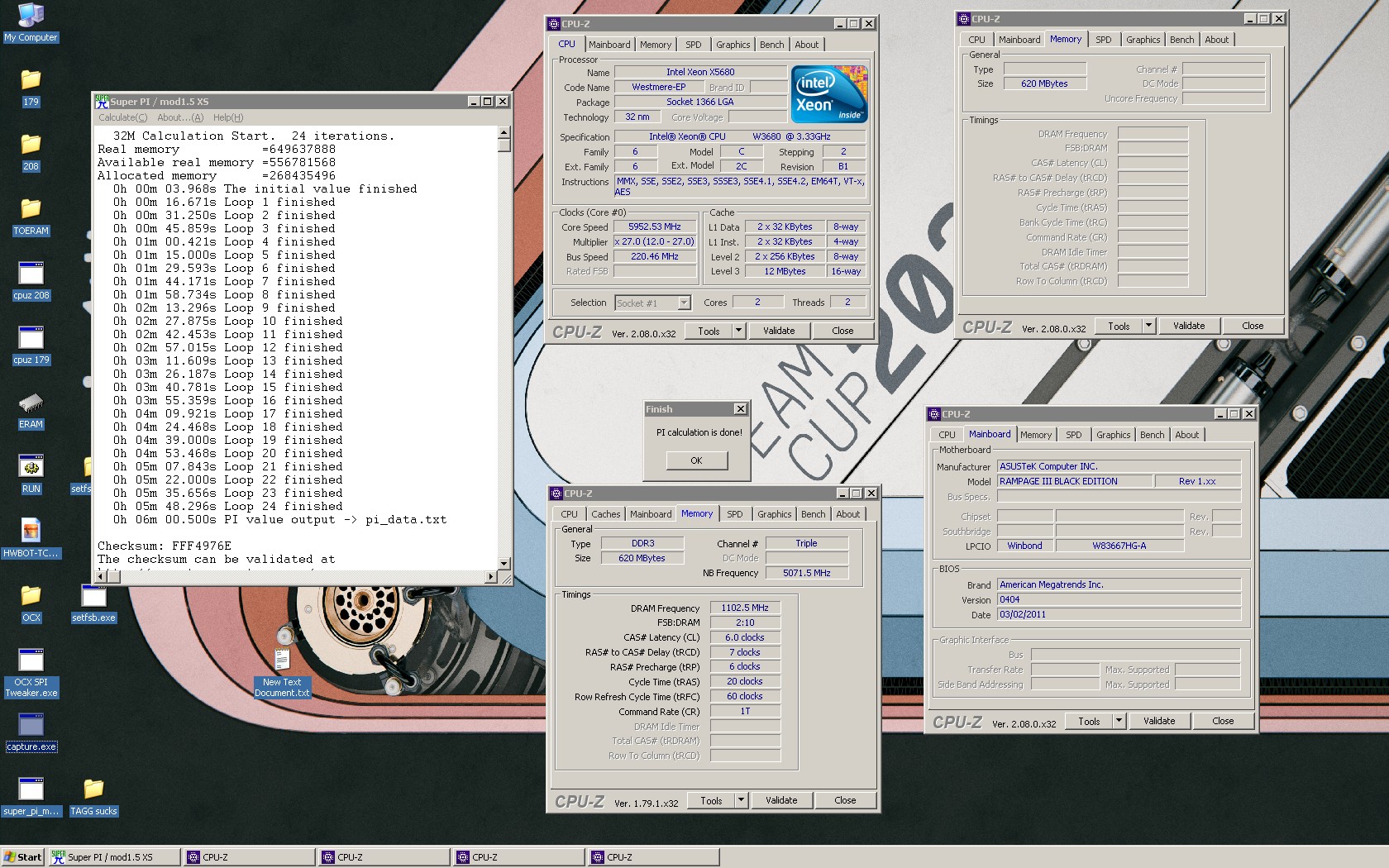Open Caches tab in CPU-Z 1.79 window
This screenshot has height=868, width=1389.
[605, 514]
